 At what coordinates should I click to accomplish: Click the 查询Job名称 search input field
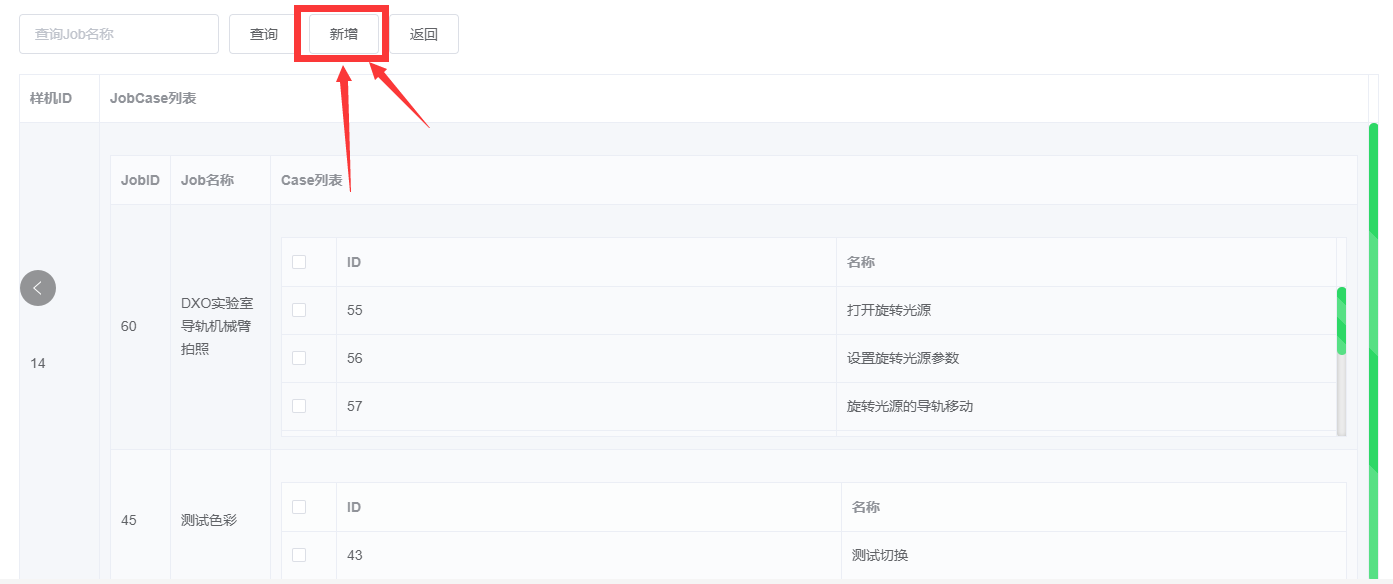point(118,33)
